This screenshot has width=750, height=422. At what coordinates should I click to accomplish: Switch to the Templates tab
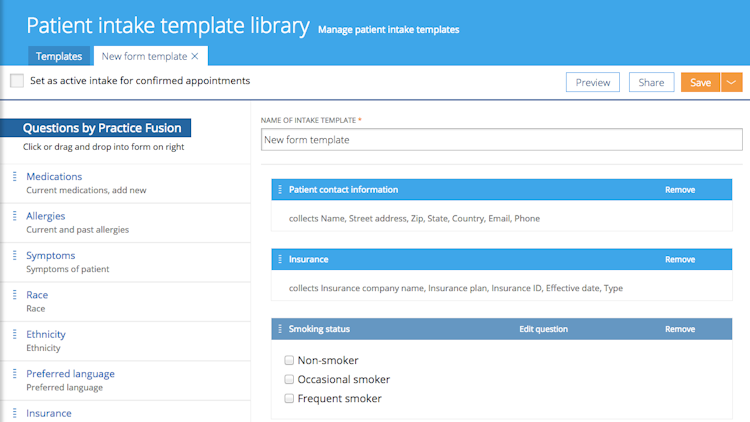59,56
